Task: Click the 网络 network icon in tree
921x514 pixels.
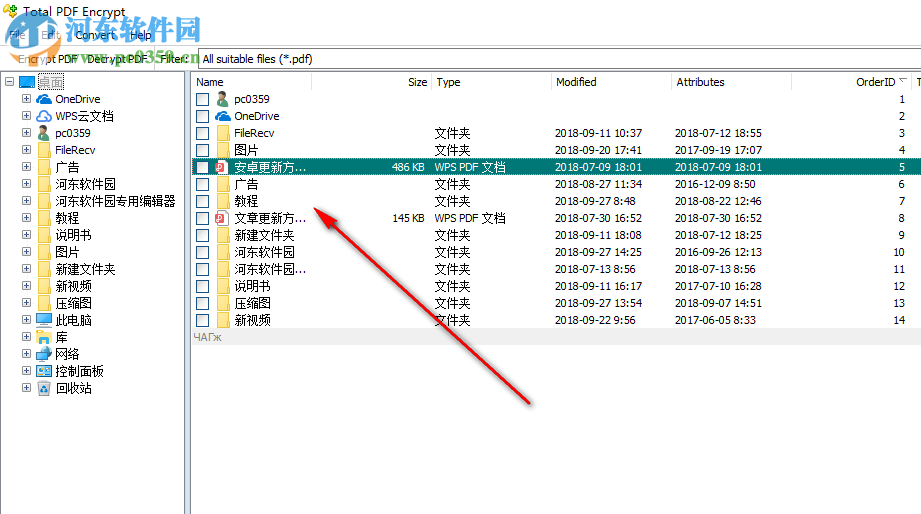Action: coord(44,354)
